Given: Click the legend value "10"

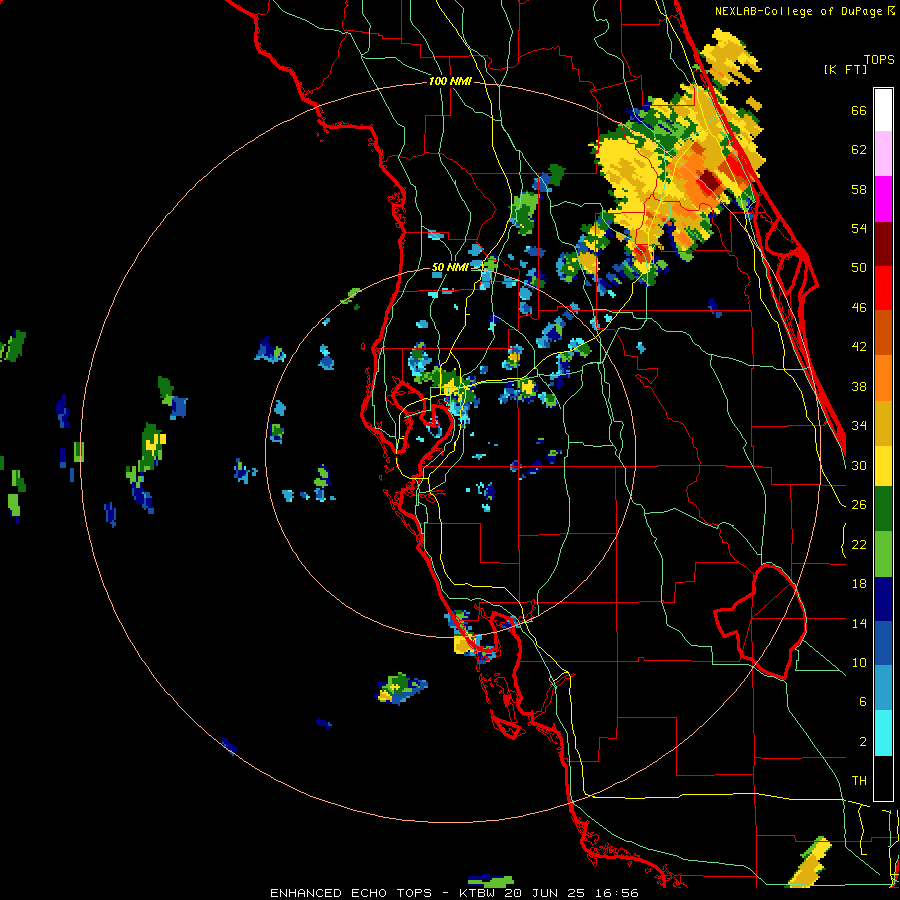Looking at the screenshot, I should 859,662.
